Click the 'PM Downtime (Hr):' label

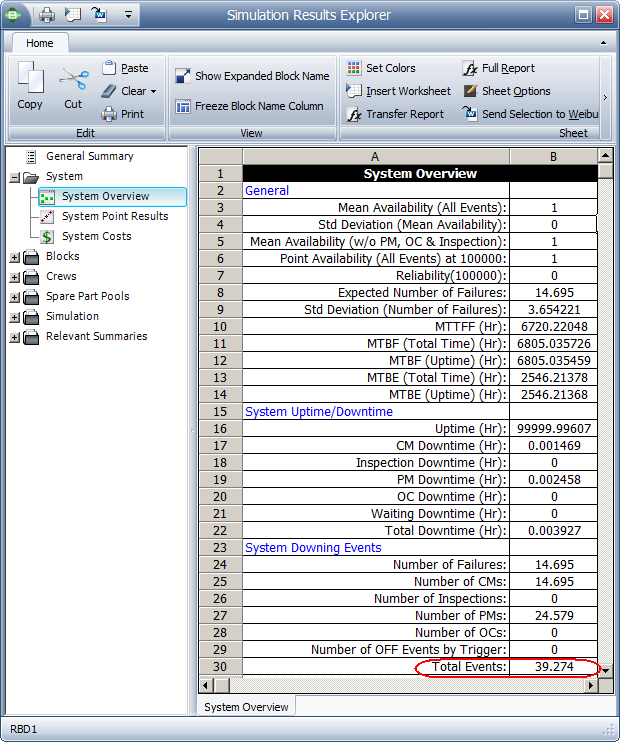point(452,480)
